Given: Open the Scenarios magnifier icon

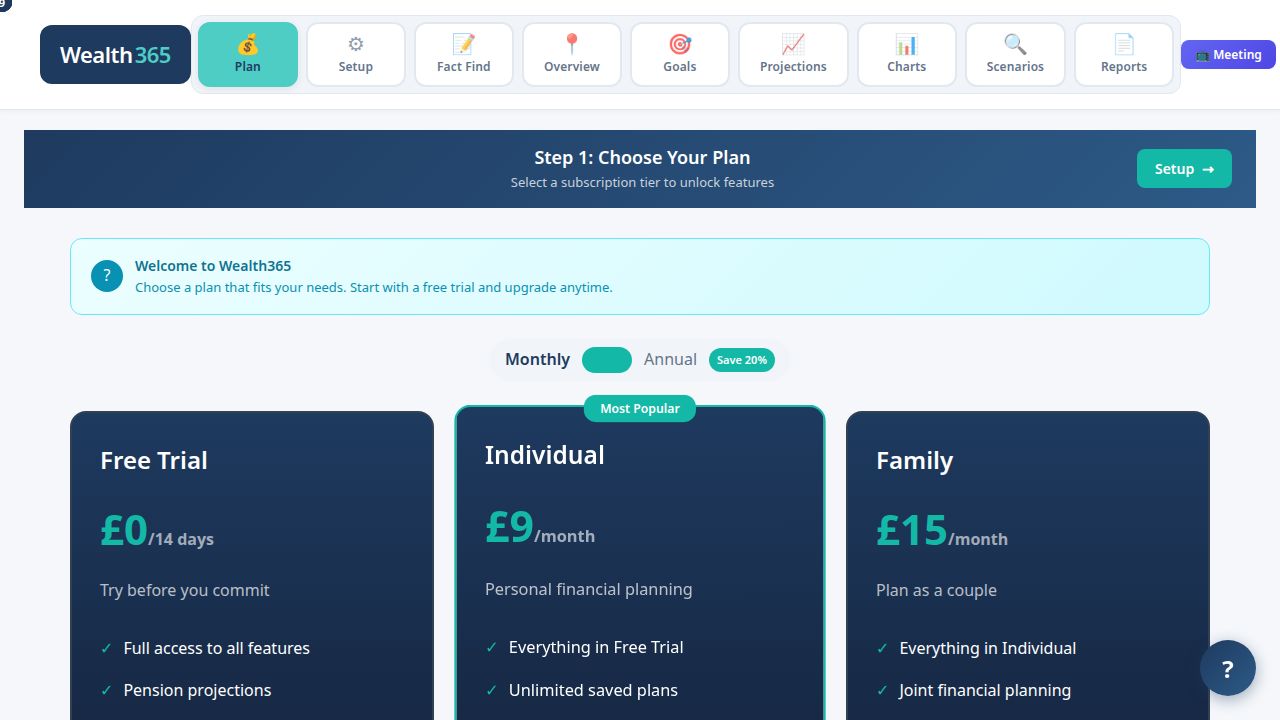Looking at the screenshot, I should [1015, 44].
